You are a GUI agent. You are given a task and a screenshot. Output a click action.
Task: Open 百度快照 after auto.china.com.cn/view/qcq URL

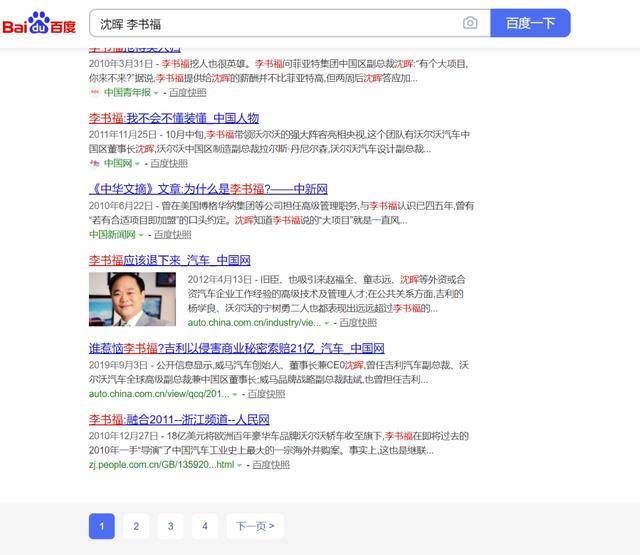tap(266, 394)
